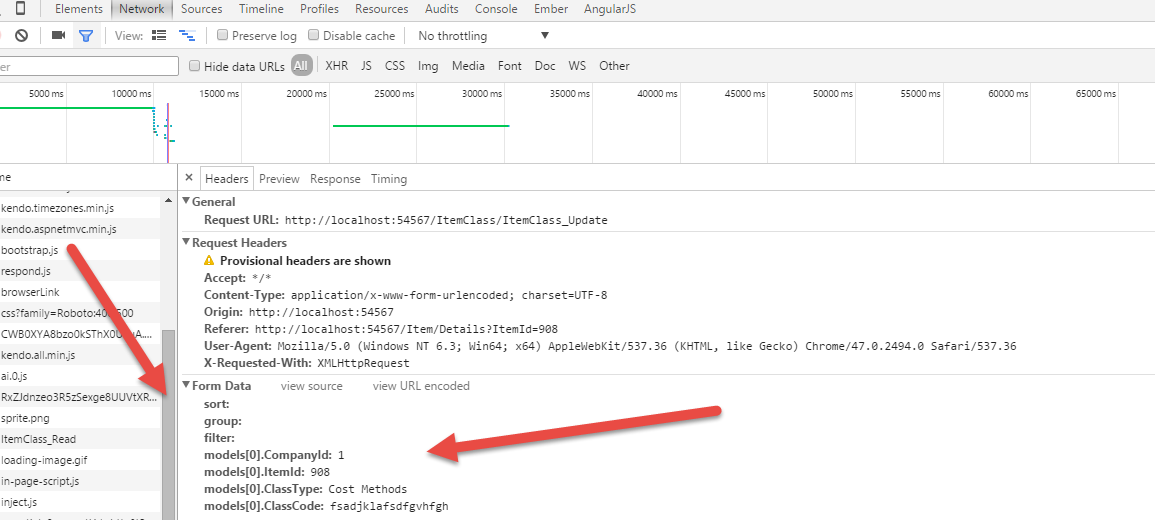Screen dimensions: 1155x520
Task: Switch to large request rows view
Action: click(x=159, y=36)
